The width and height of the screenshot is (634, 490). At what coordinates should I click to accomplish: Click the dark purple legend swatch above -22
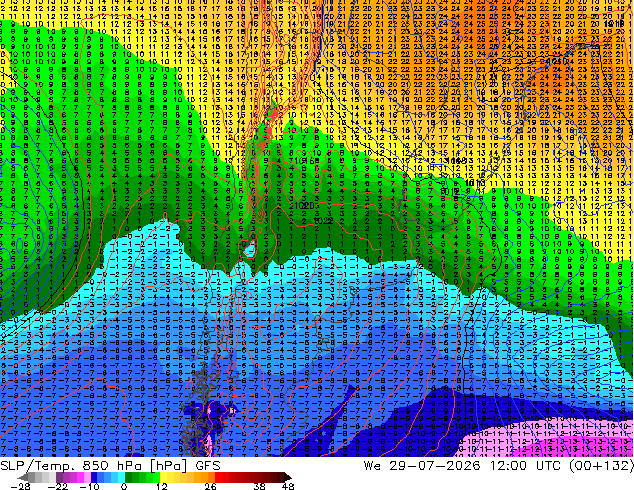(x=59, y=477)
